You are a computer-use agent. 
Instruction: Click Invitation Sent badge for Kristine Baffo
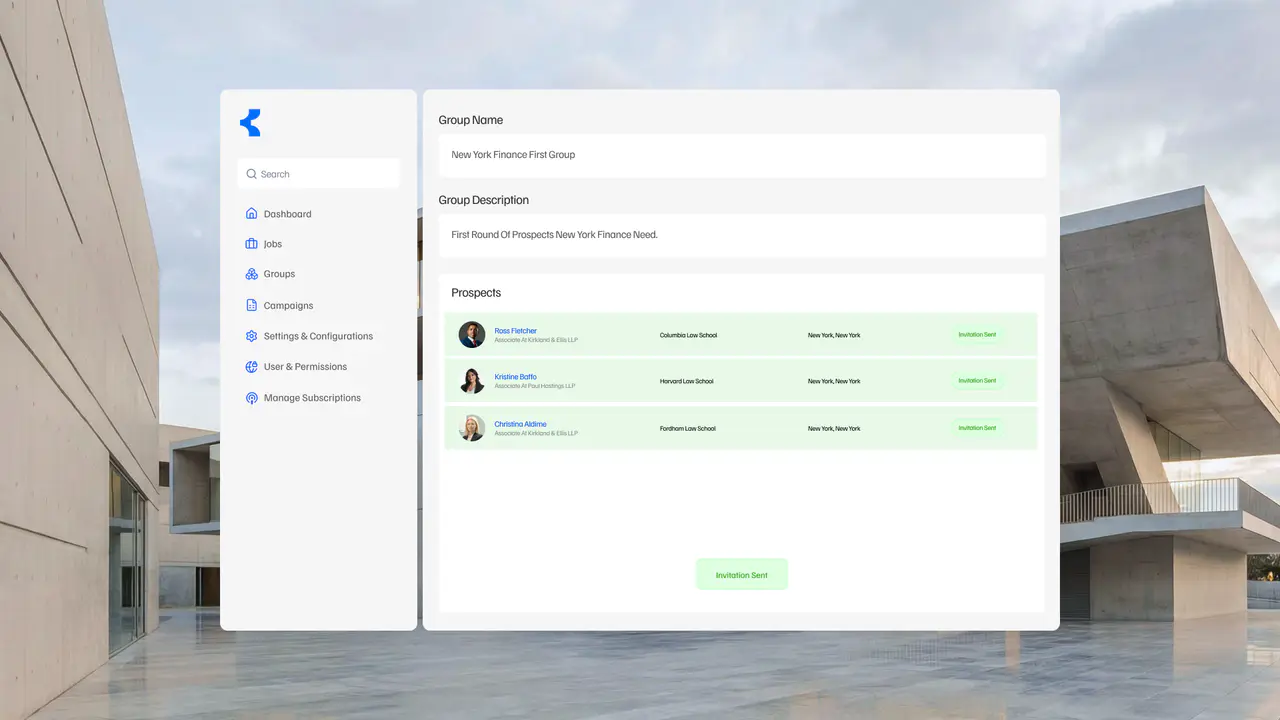[x=977, y=381]
